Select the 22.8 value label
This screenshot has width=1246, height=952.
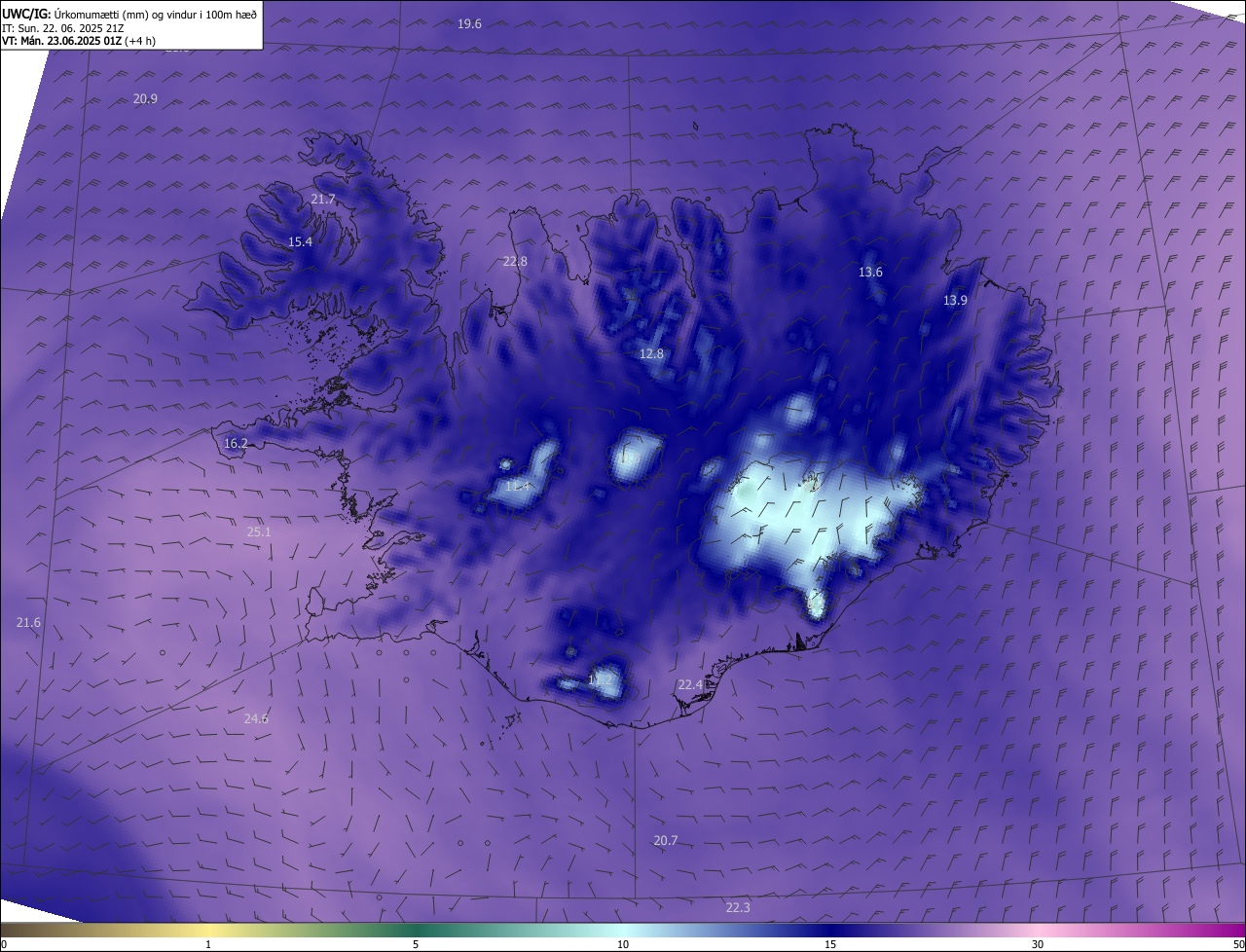515,261
